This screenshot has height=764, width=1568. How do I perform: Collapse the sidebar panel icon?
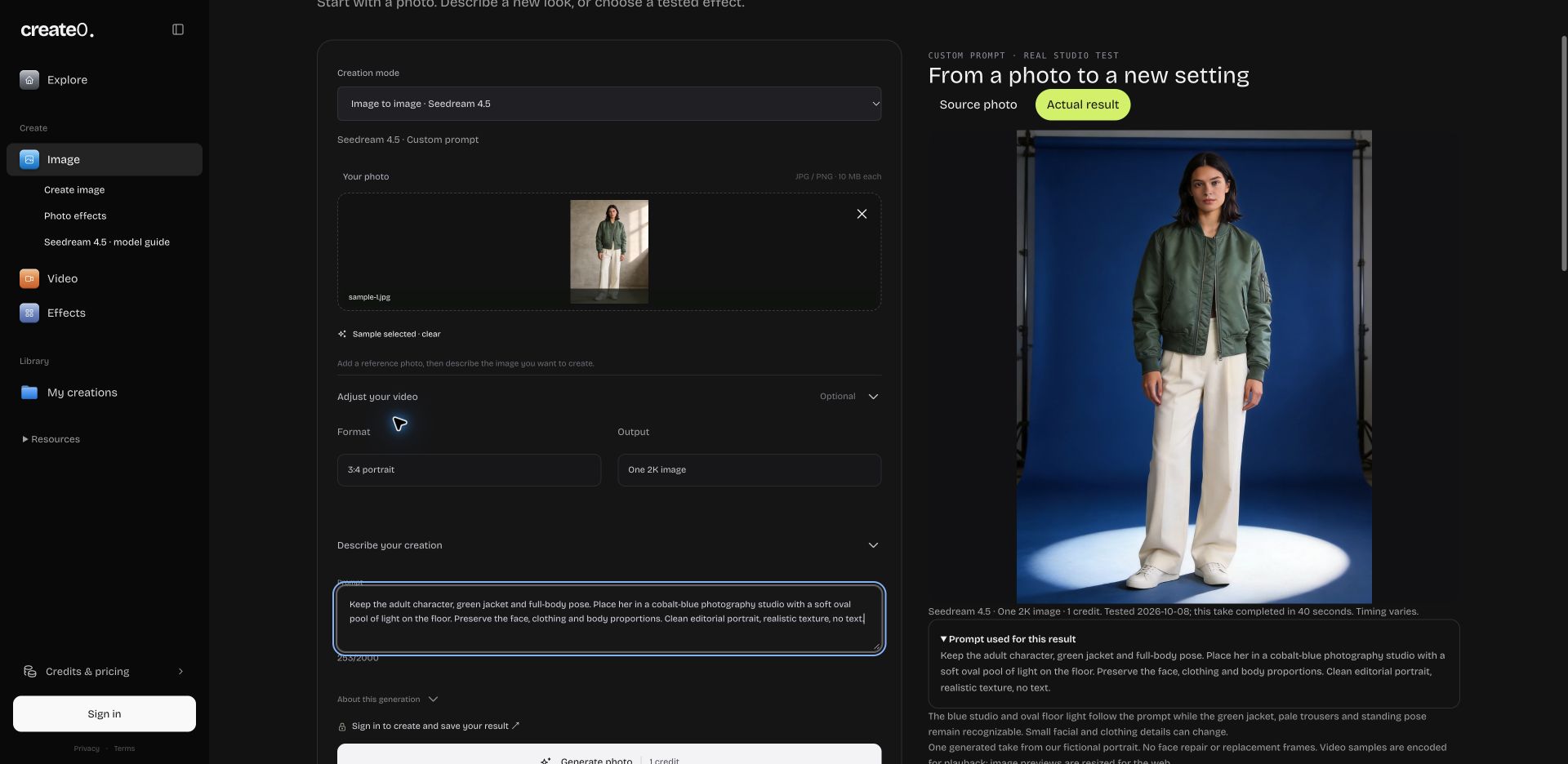[x=178, y=29]
